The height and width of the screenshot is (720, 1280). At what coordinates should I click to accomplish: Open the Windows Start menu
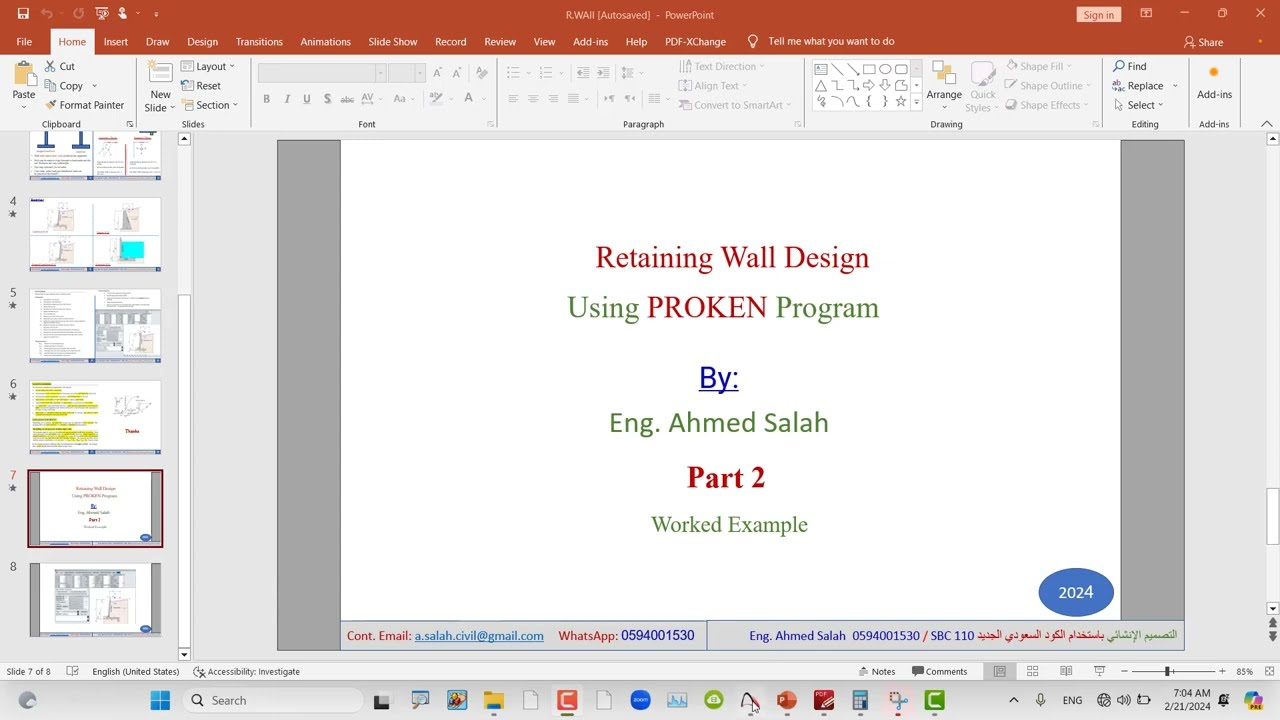(160, 700)
